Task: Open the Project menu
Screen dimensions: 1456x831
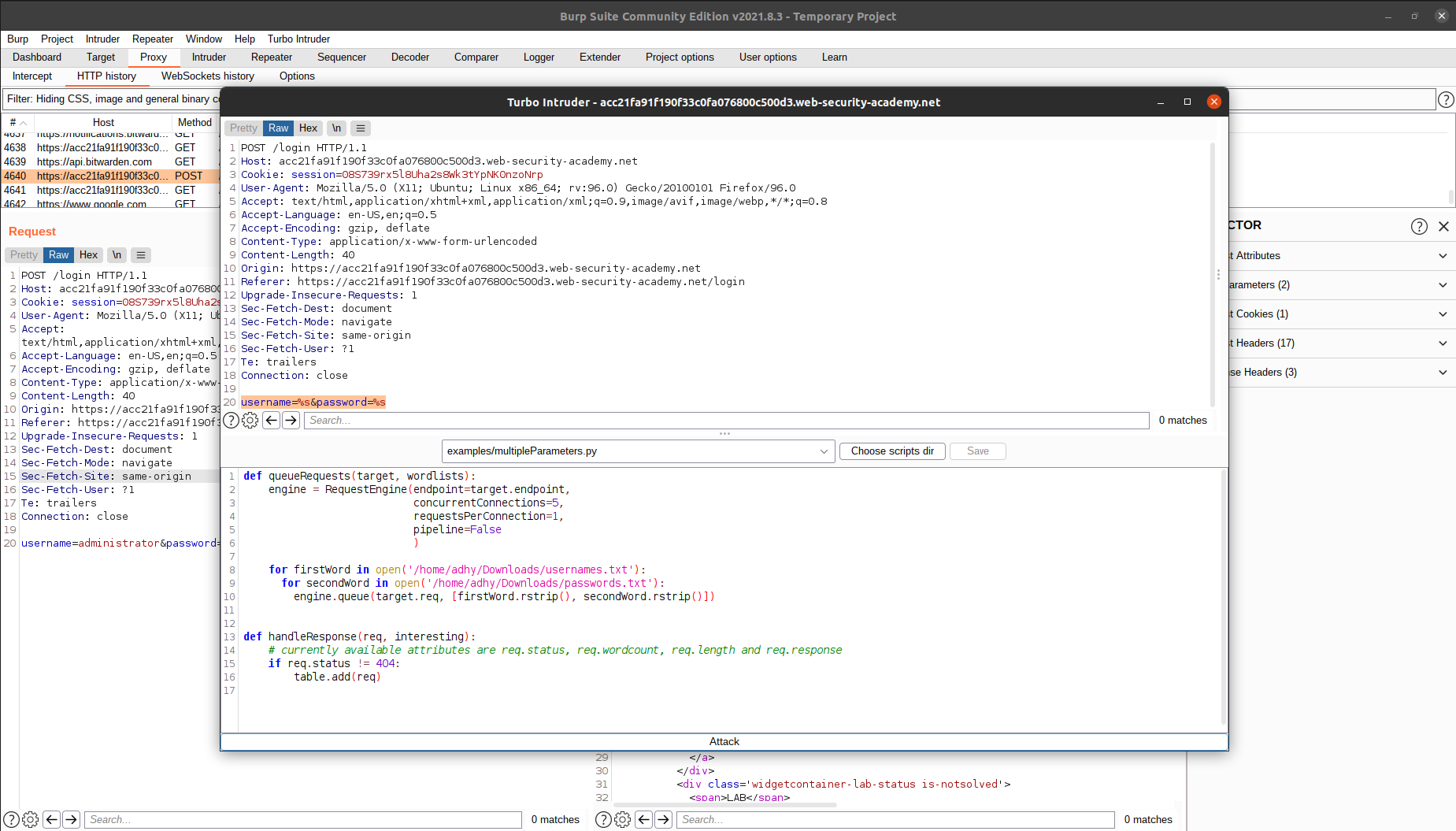Action: coord(57,39)
